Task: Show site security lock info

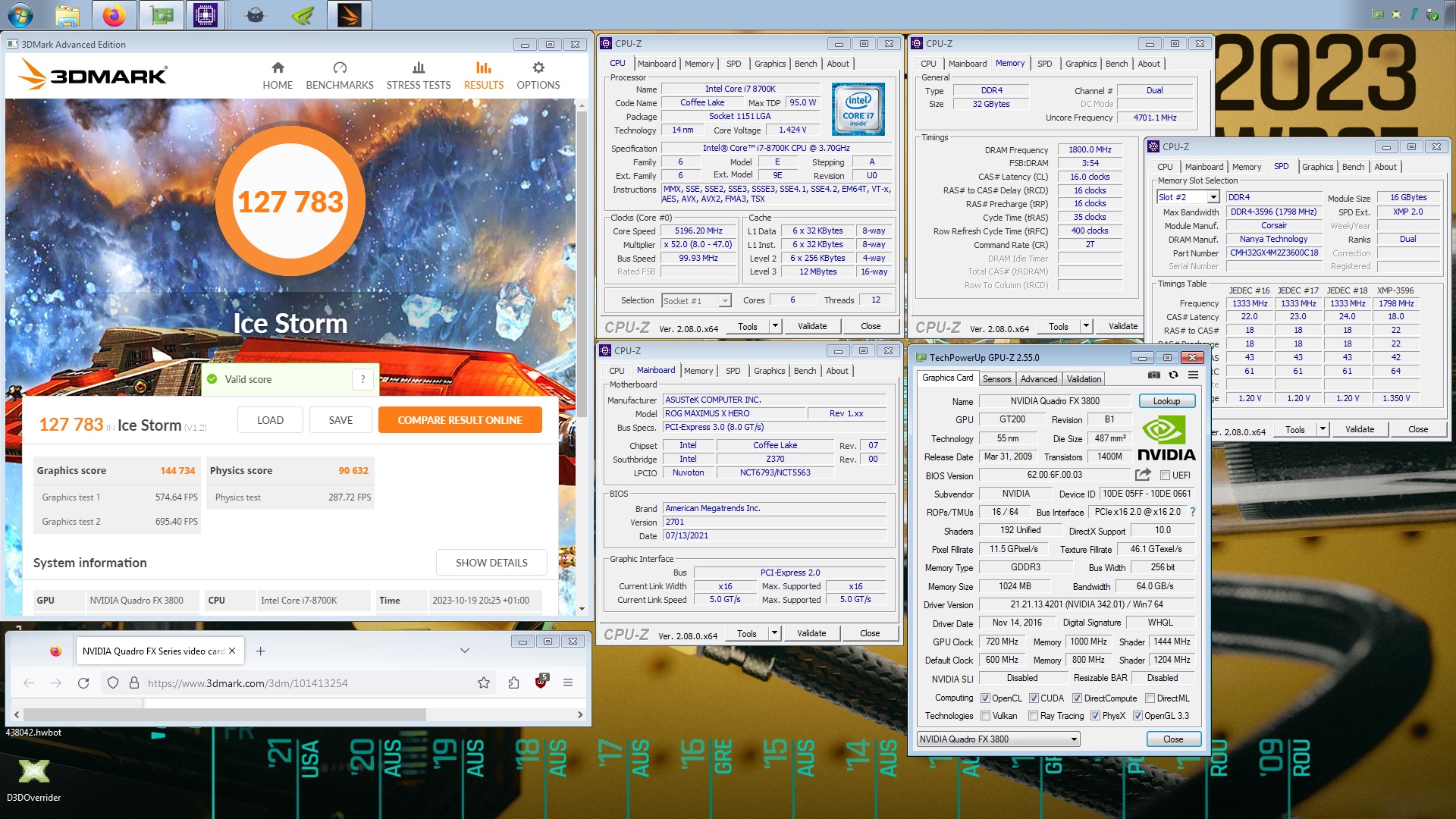Action: [133, 682]
